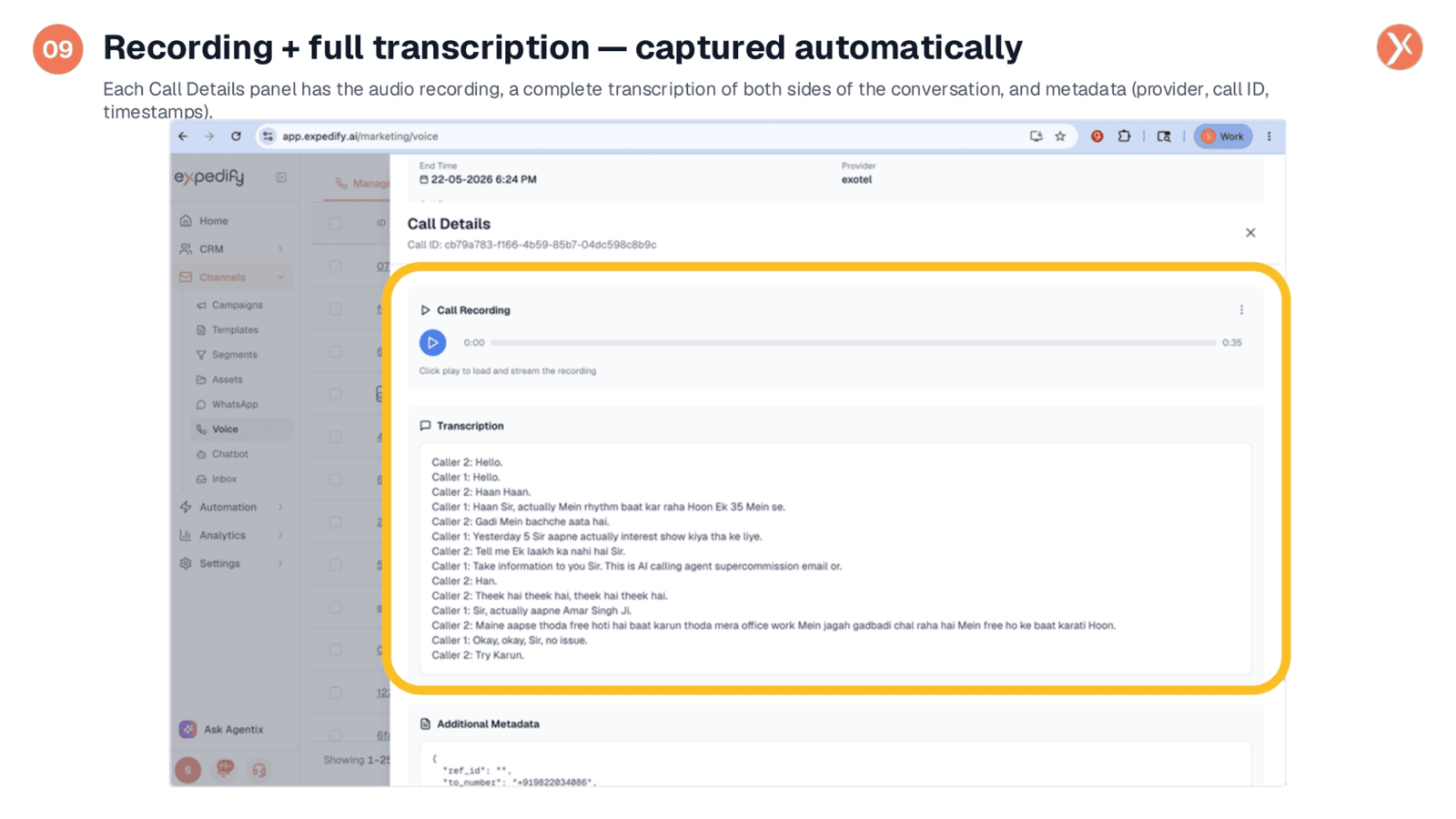Click the headset icon at sidebar bottom
The height and width of the screenshot is (819, 1456).
point(259,771)
